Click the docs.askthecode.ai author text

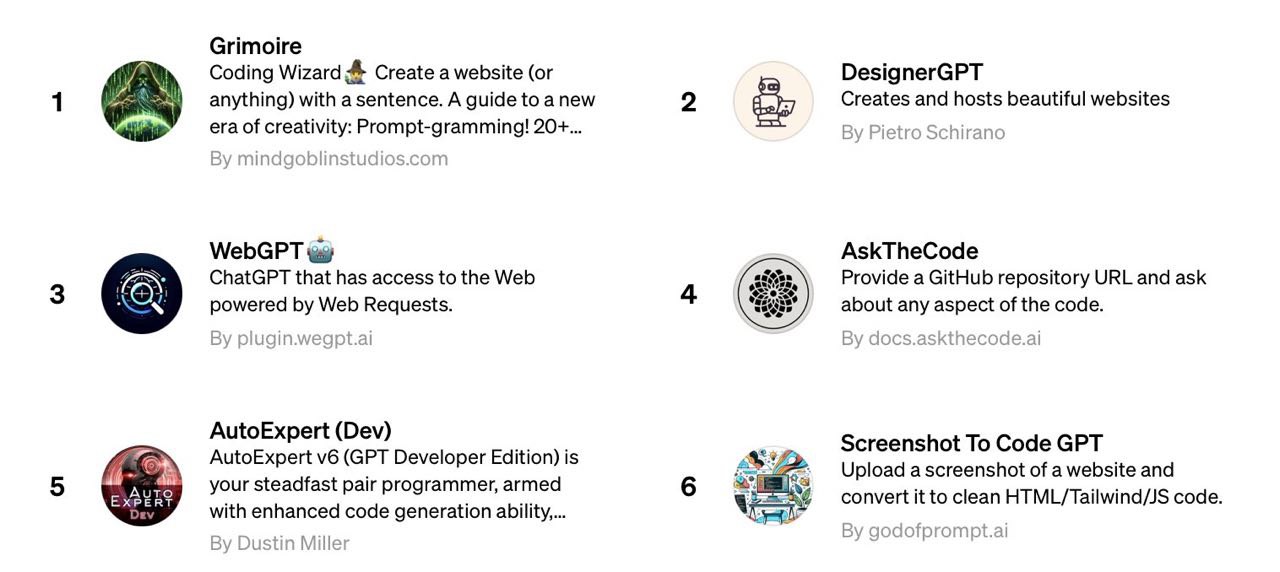[941, 338]
